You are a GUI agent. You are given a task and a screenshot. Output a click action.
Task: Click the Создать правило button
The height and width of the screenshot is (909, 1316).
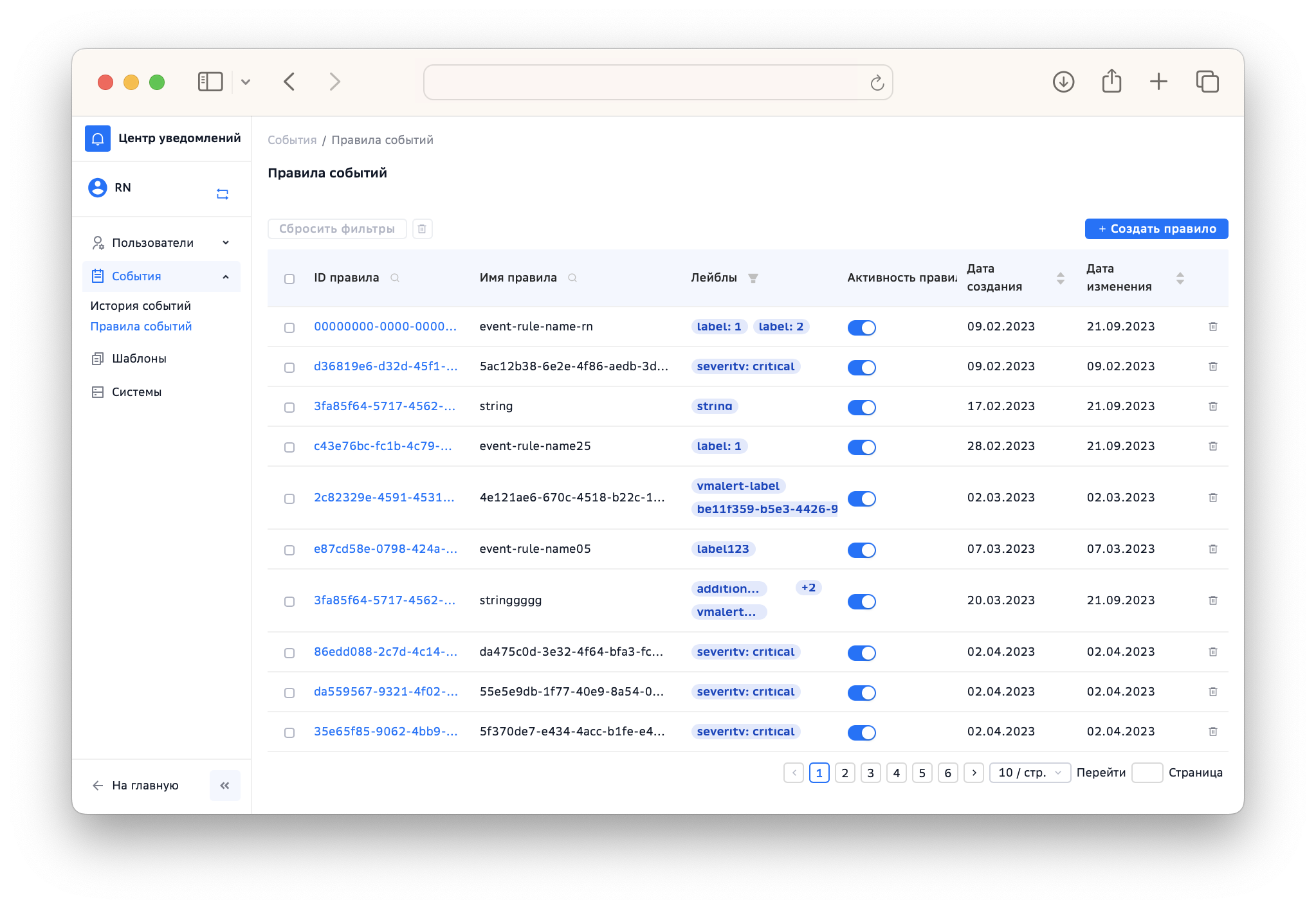tap(1156, 229)
